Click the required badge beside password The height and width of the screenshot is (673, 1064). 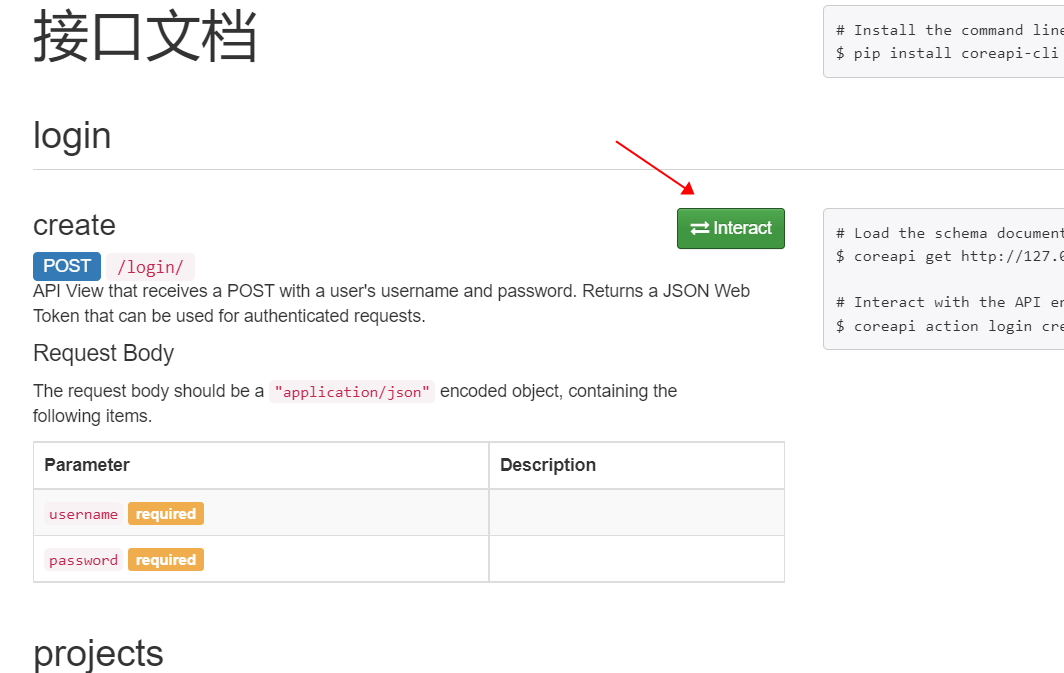click(166, 560)
